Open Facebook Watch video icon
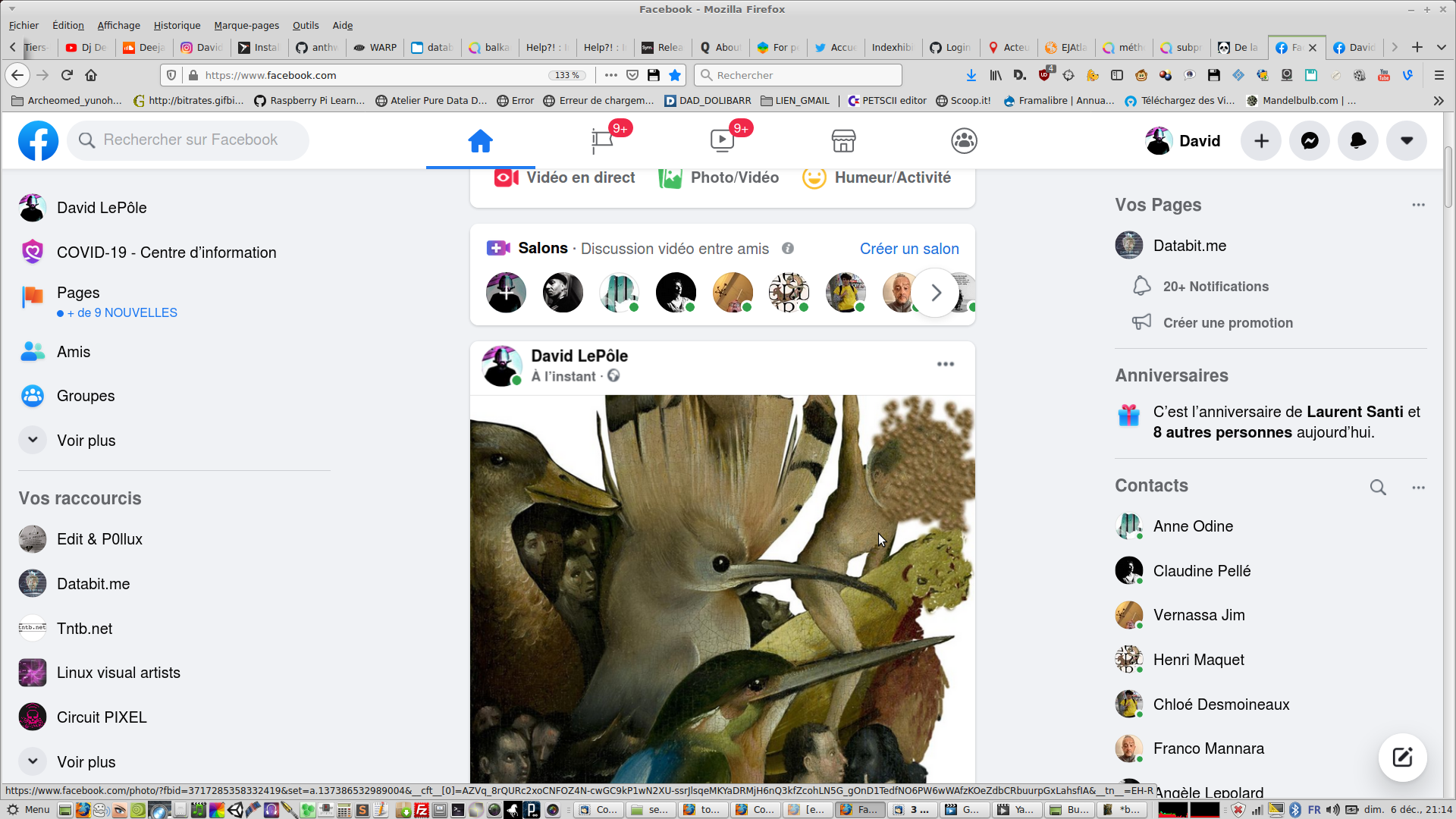Screen dimensions: 1456x819 [x=722, y=141]
